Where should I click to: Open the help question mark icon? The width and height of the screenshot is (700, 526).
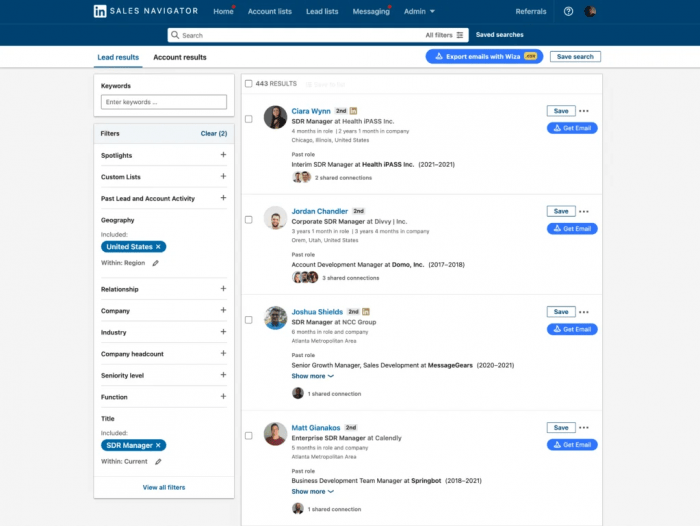coord(568,12)
